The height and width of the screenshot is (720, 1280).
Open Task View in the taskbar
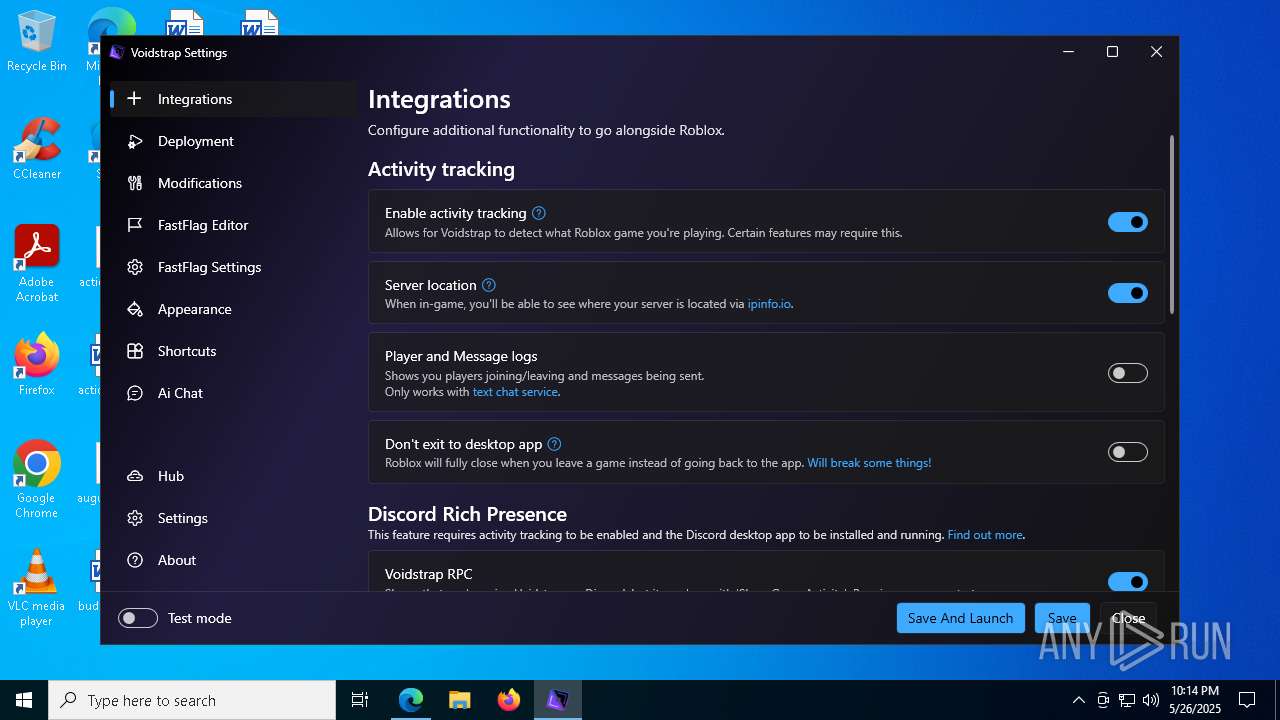click(x=360, y=700)
